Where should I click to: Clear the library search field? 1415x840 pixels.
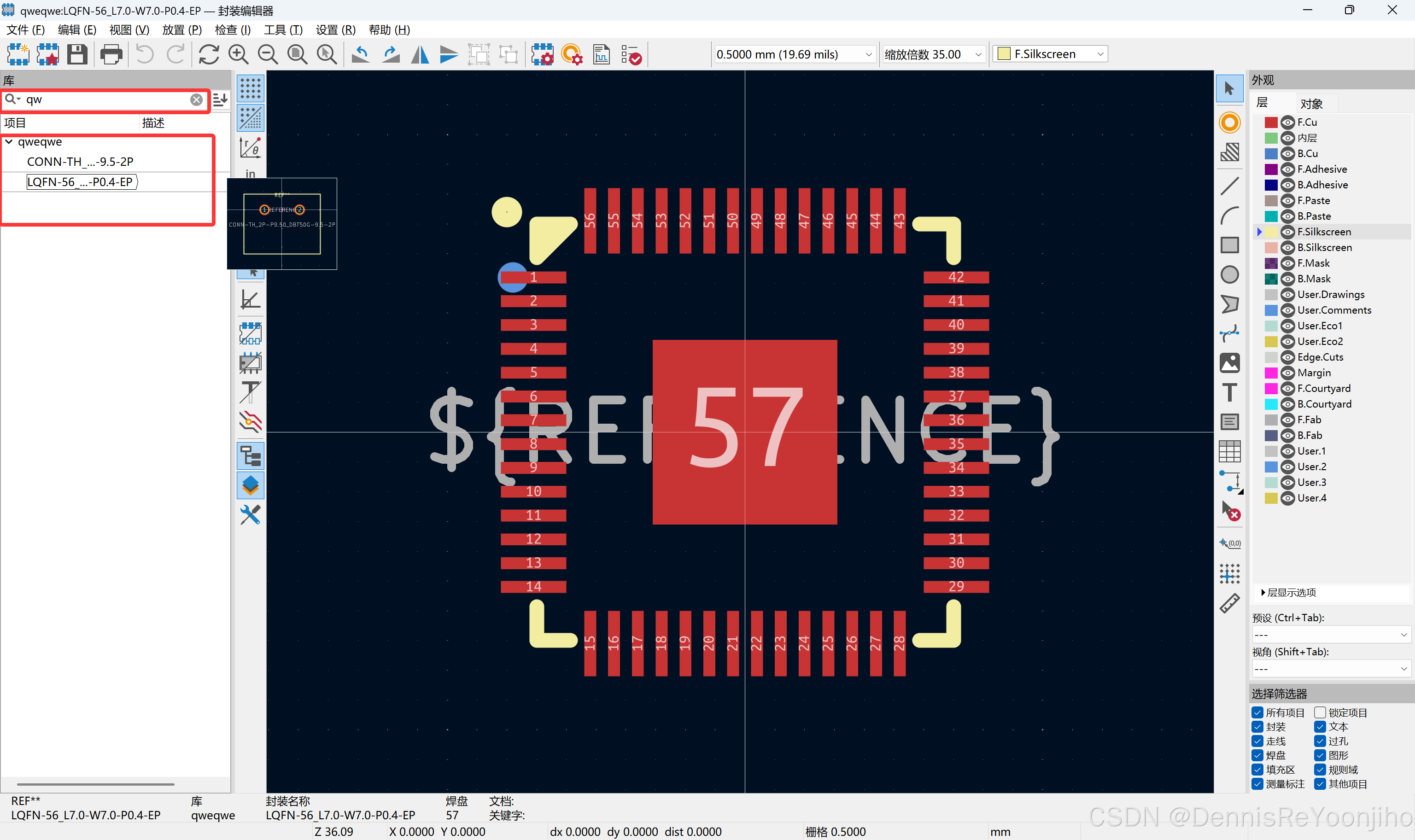(196, 99)
